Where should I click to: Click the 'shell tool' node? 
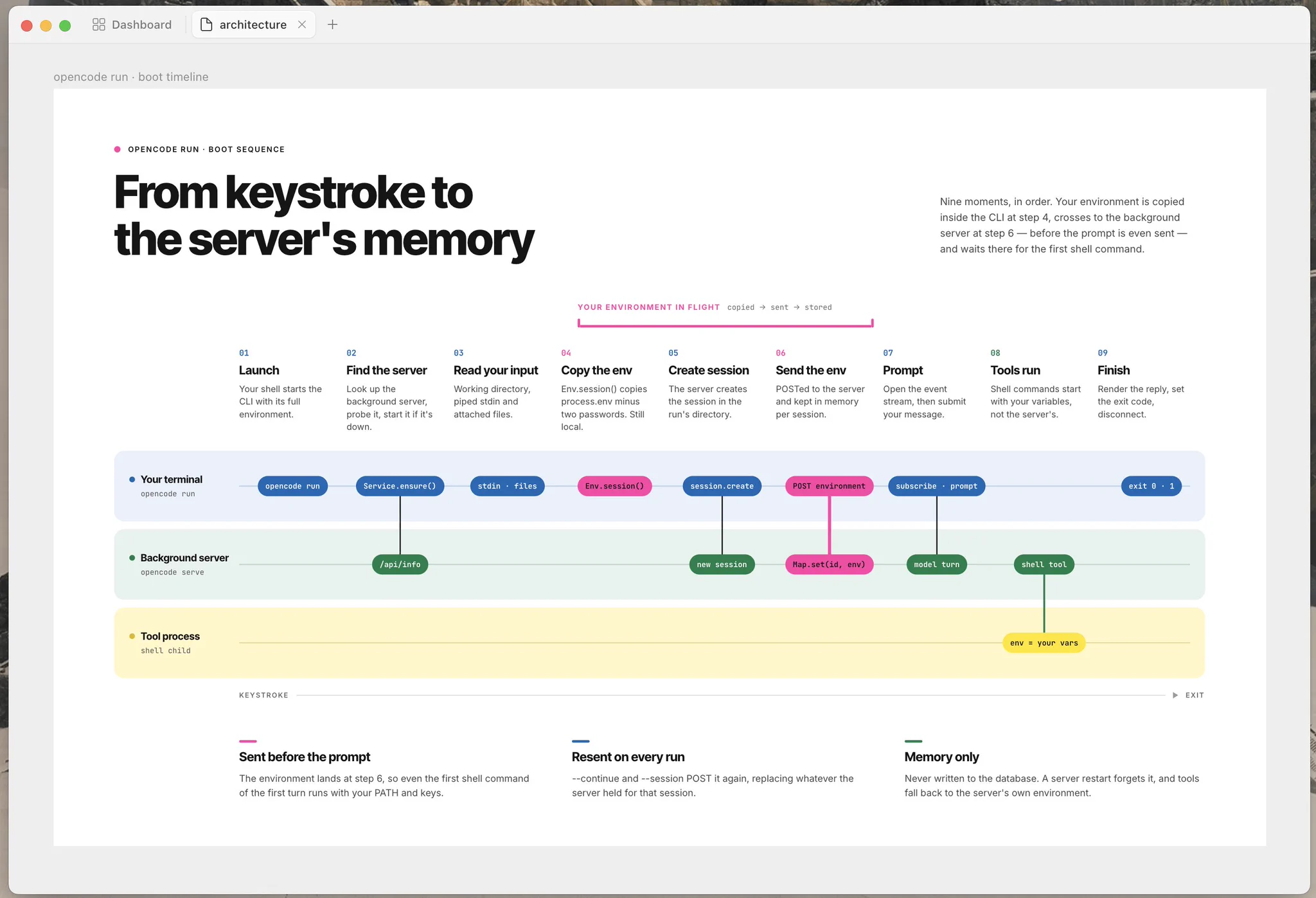tap(1044, 564)
